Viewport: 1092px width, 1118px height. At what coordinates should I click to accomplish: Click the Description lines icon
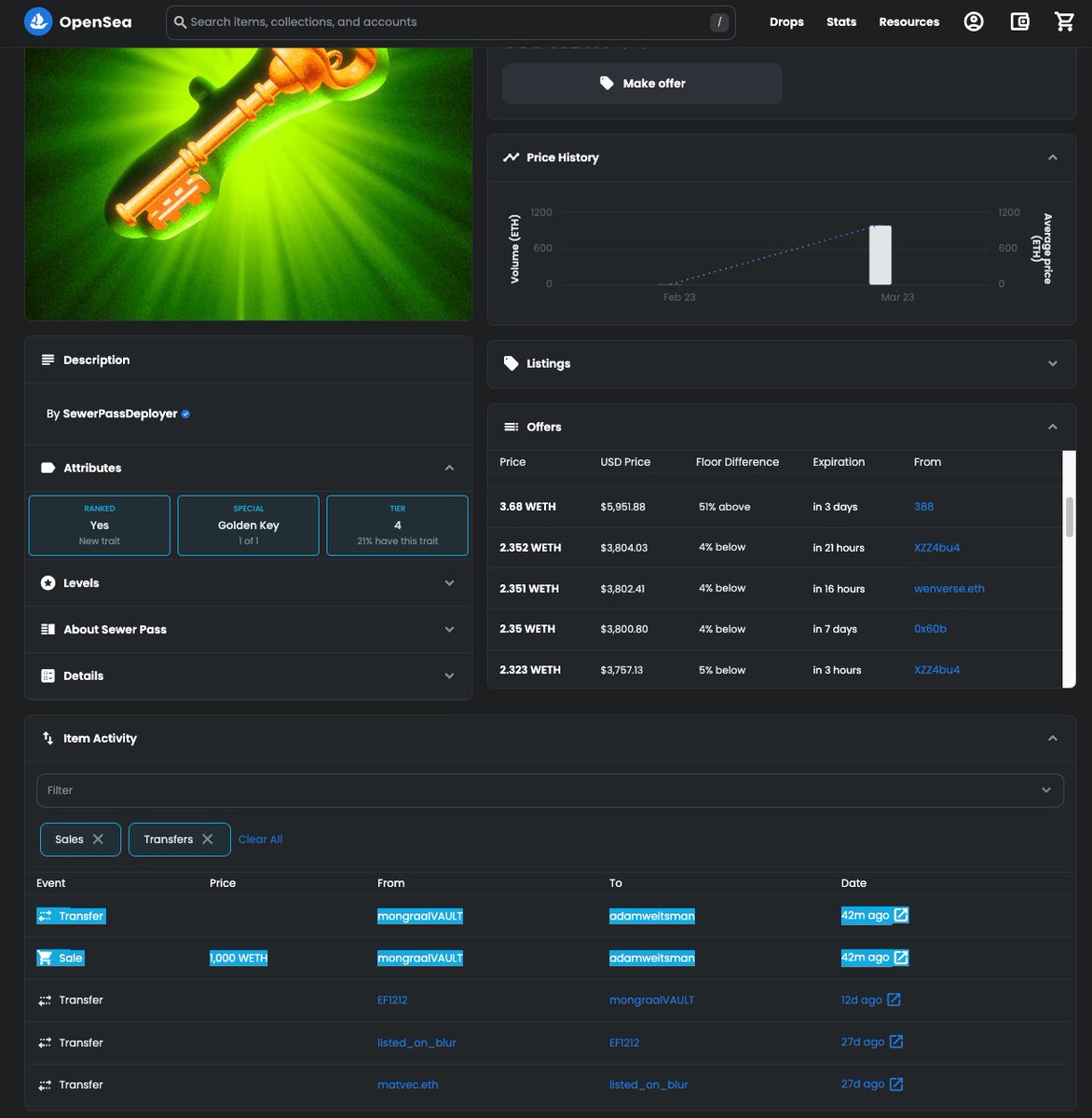point(48,360)
